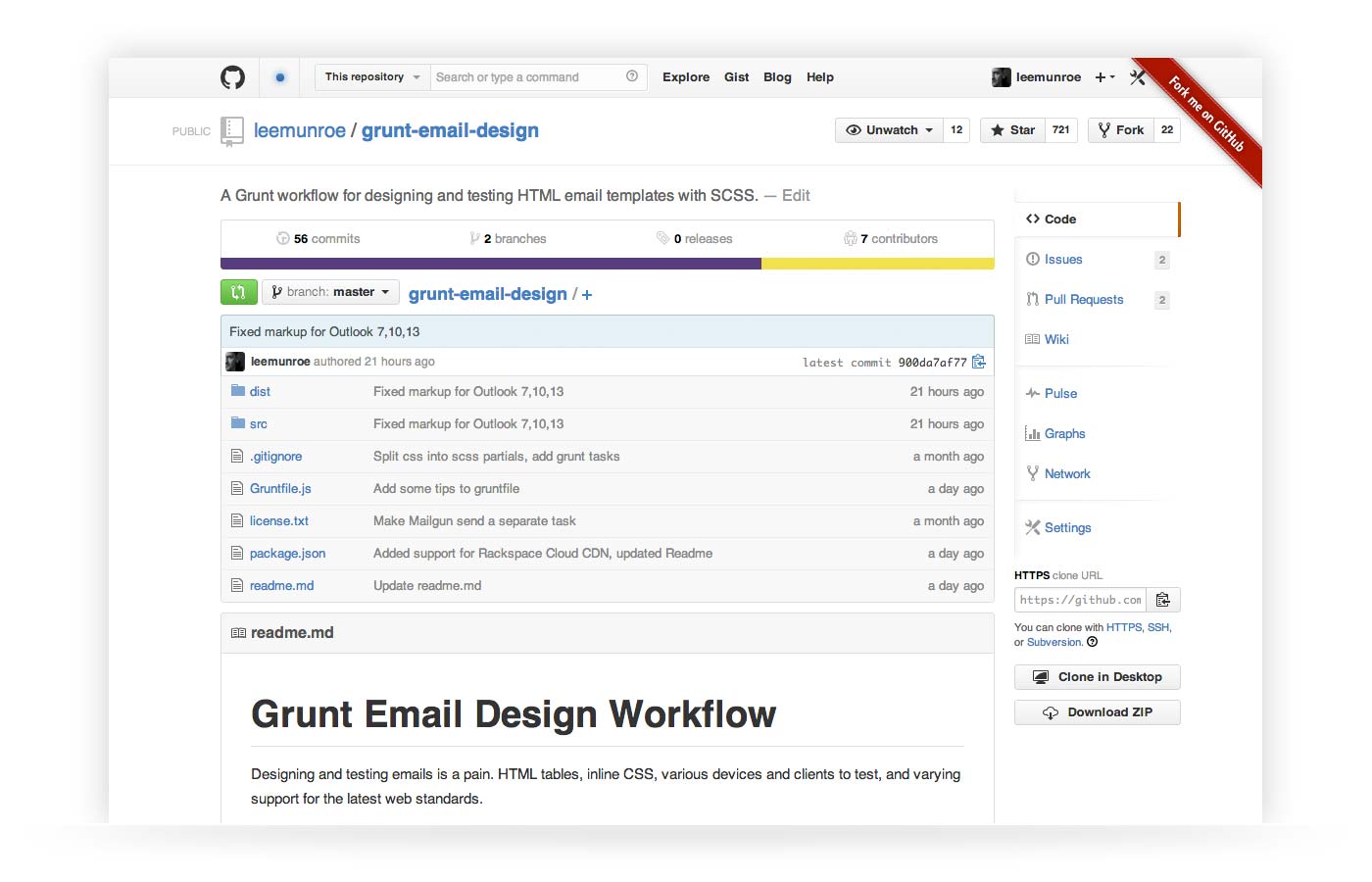The height and width of the screenshot is (882, 1372).
Task: Click the Download ZIP button
Action: [1098, 712]
